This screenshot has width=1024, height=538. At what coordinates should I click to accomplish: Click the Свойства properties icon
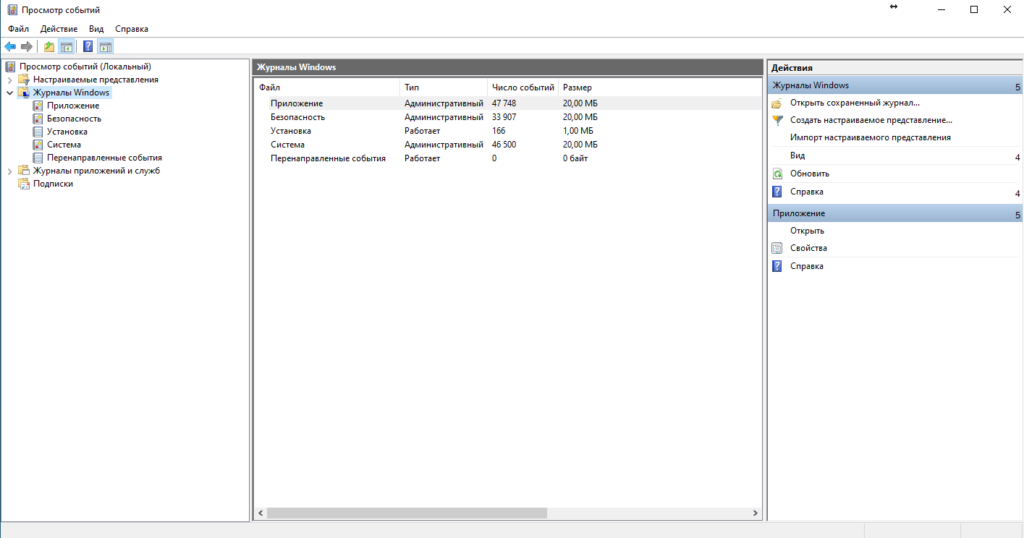pos(777,248)
